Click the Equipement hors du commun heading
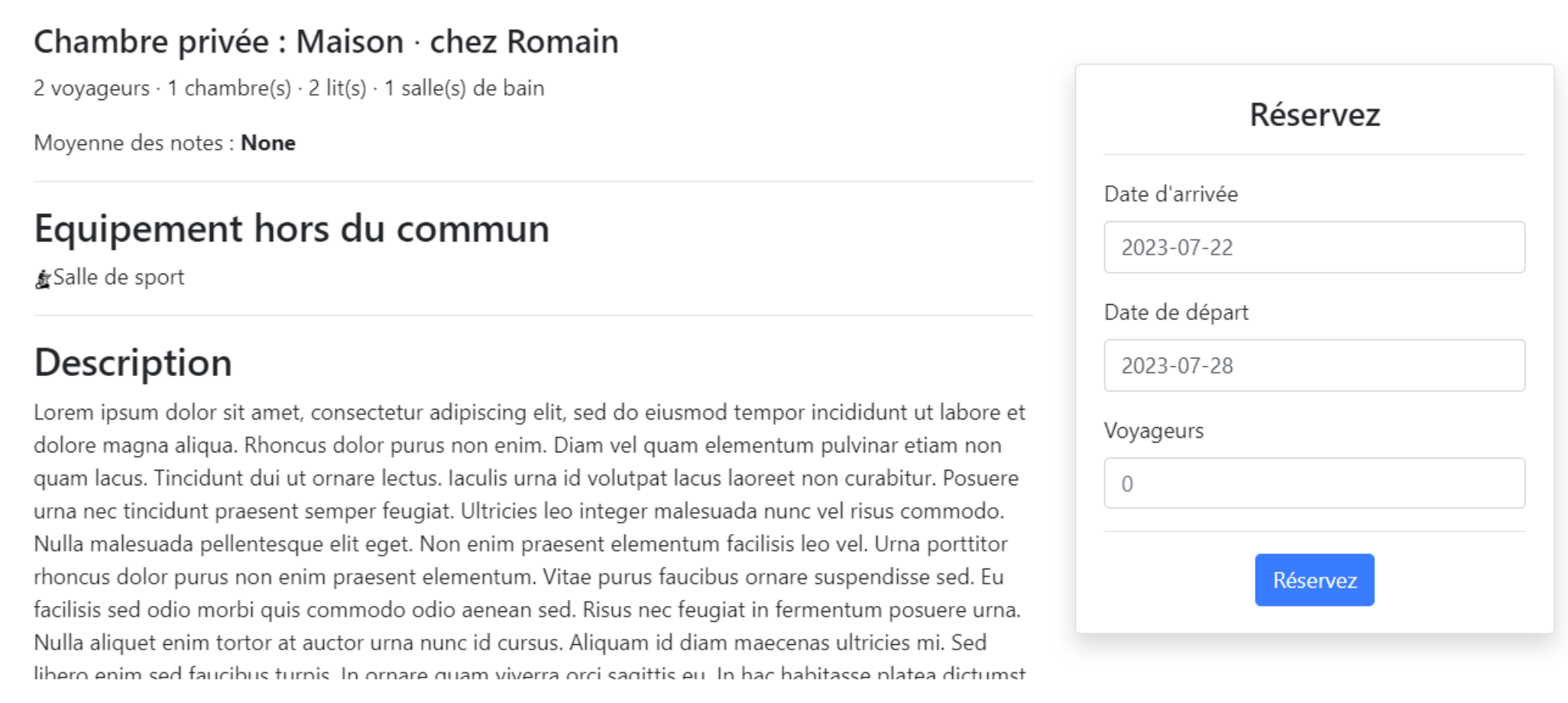The image size is (1568, 703). coord(292,228)
